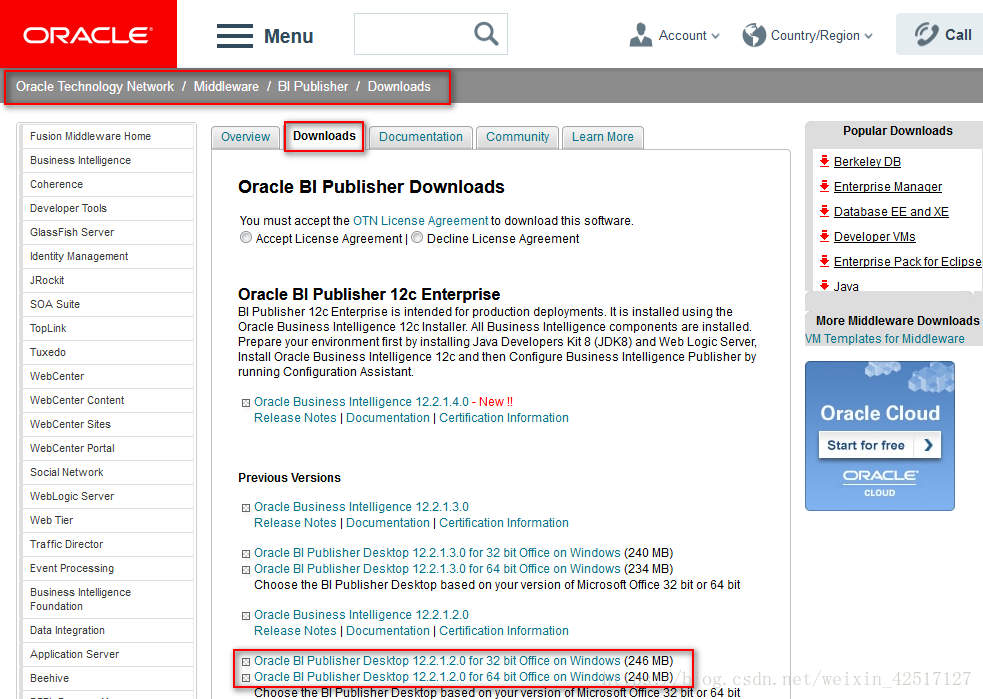The width and height of the screenshot is (983, 699).
Task: Click the arrow on Start for free button
Action: pyautogui.click(x=928, y=445)
